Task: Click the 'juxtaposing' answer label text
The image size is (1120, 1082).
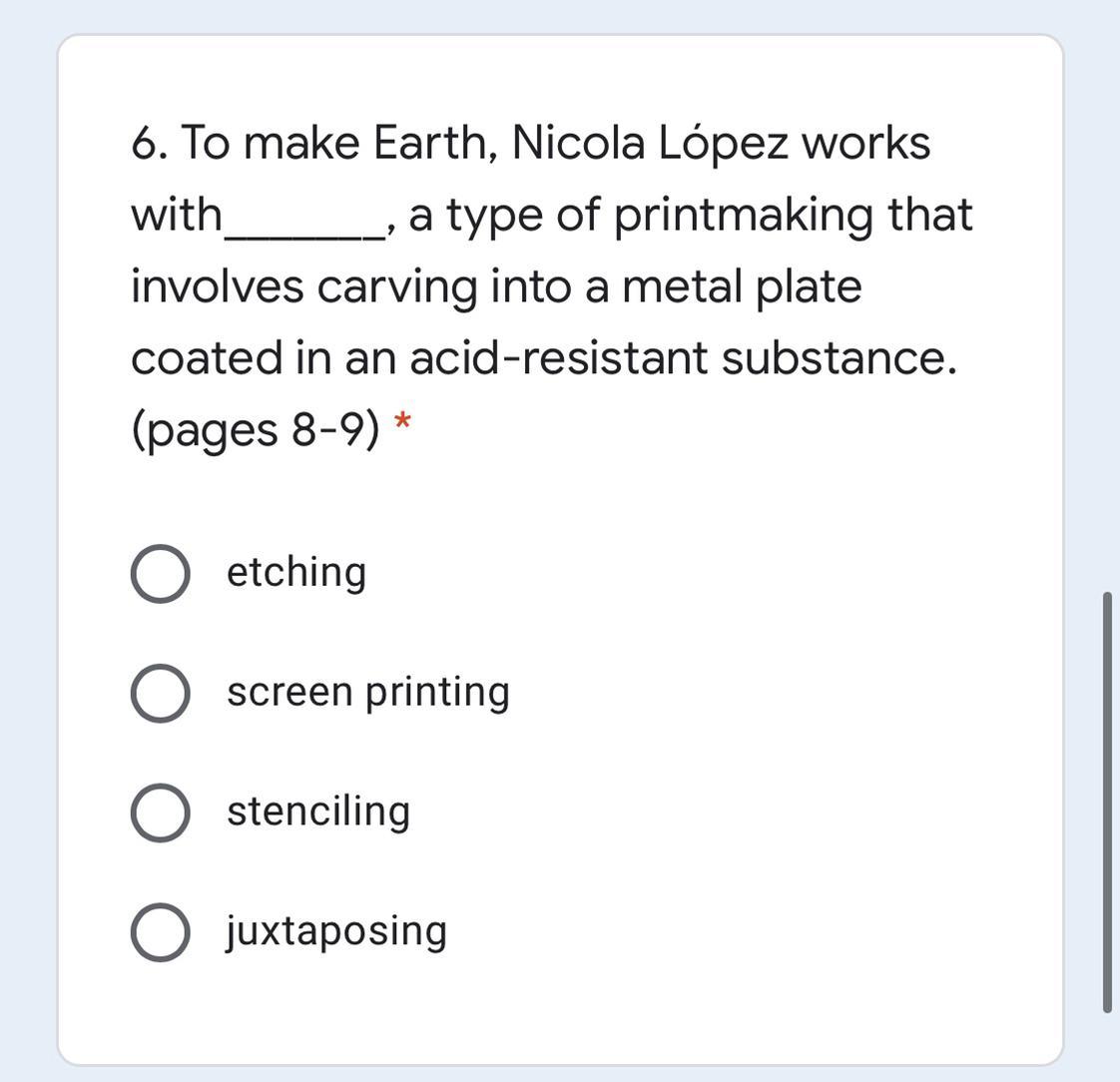Action: [336, 931]
